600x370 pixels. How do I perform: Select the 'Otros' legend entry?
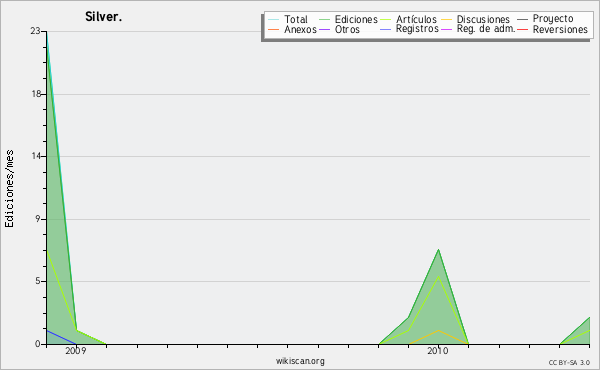pyautogui.click(x=347, y=29)
